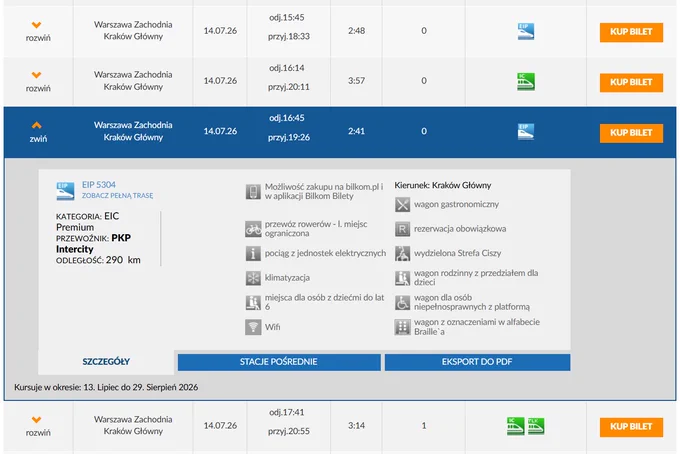This screenshot has height=454, width=680.
Task: Click wagon gastronomiczny label
Action: (456, 204)
